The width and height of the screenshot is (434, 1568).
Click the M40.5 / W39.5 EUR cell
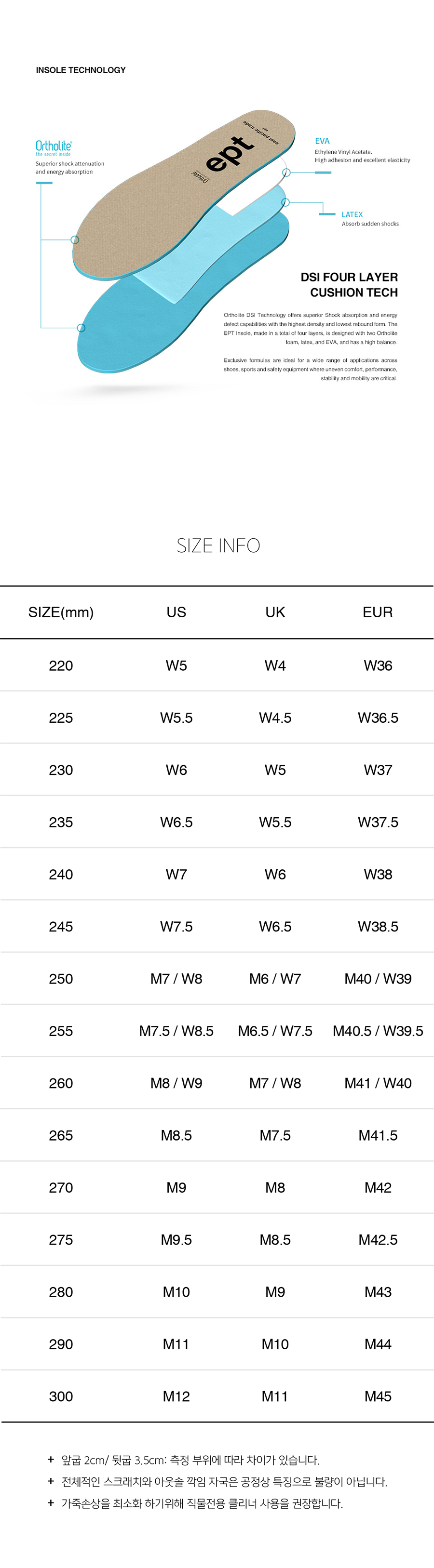pyautogui.click(x=377, y=1031)
